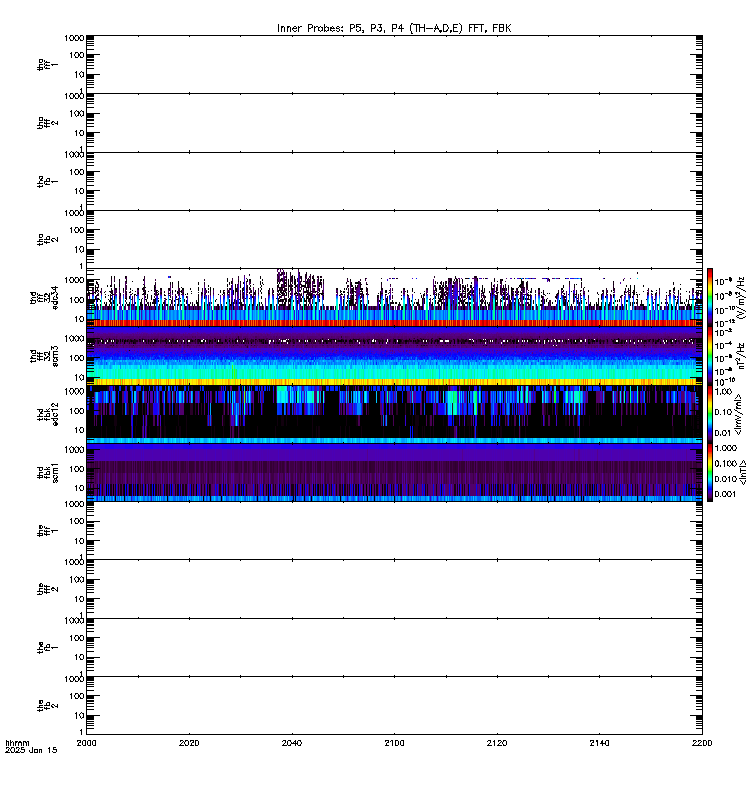
Task: Click the 1000 tick of the tha ff 1 panel
Action: [x=74, y=38]
